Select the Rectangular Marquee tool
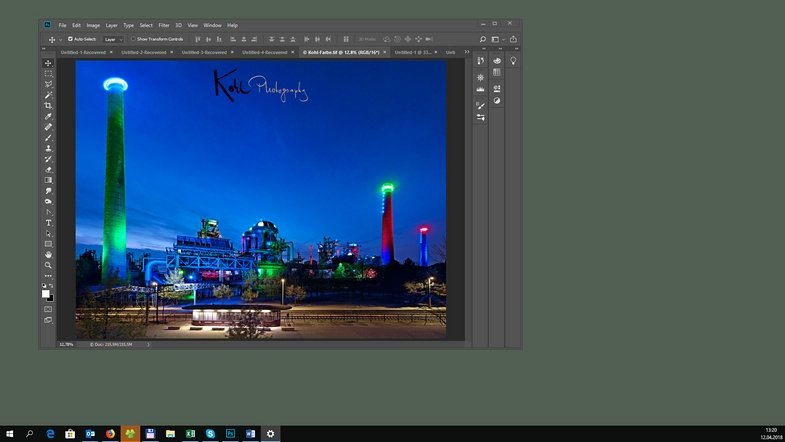 pos(48,74)
